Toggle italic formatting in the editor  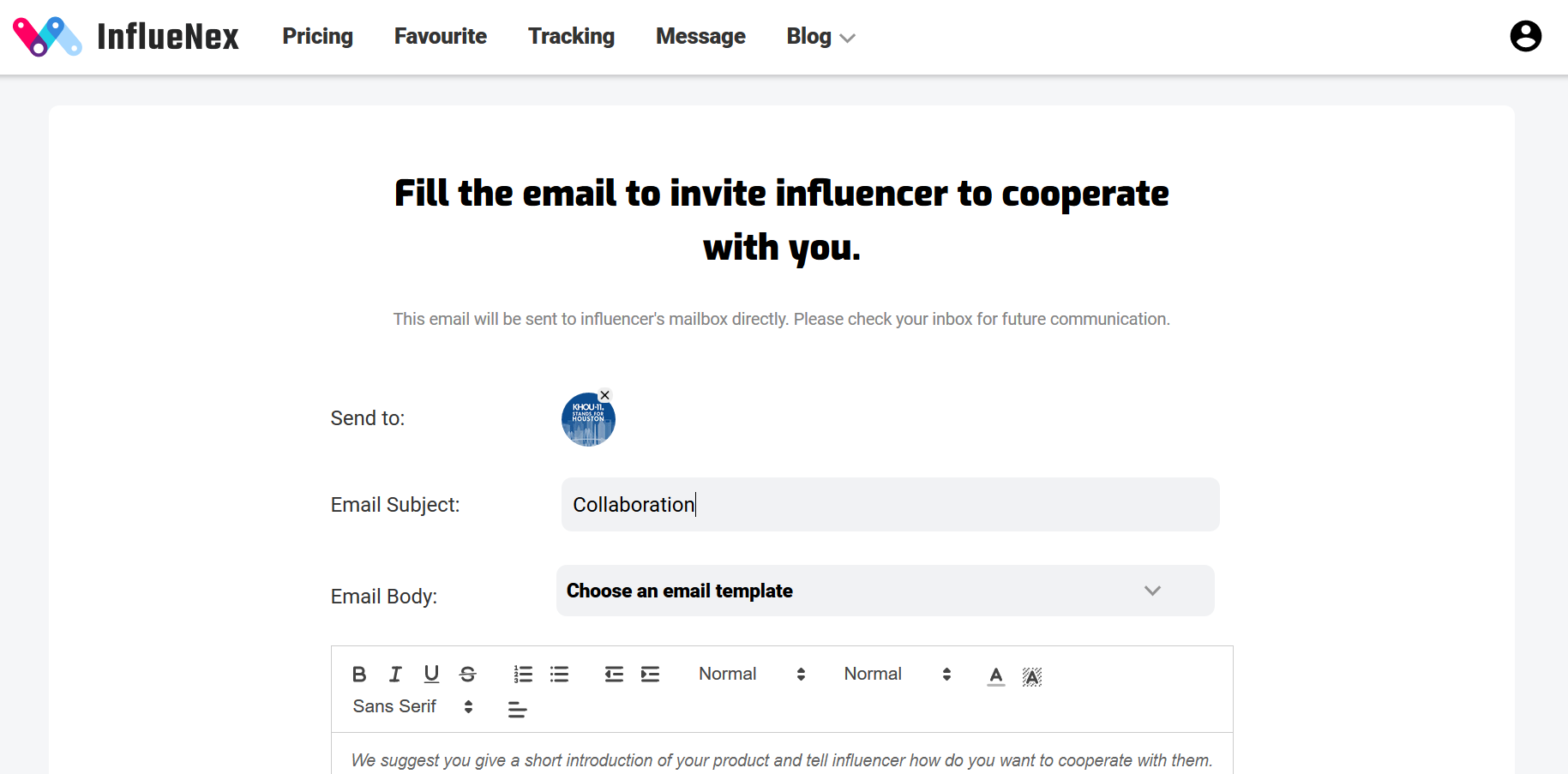tap(395, 675)
